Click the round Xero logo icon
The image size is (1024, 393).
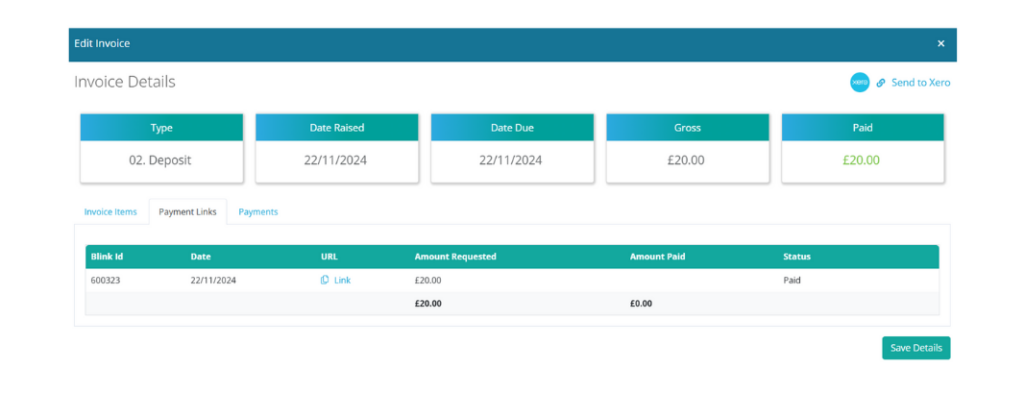859,82
